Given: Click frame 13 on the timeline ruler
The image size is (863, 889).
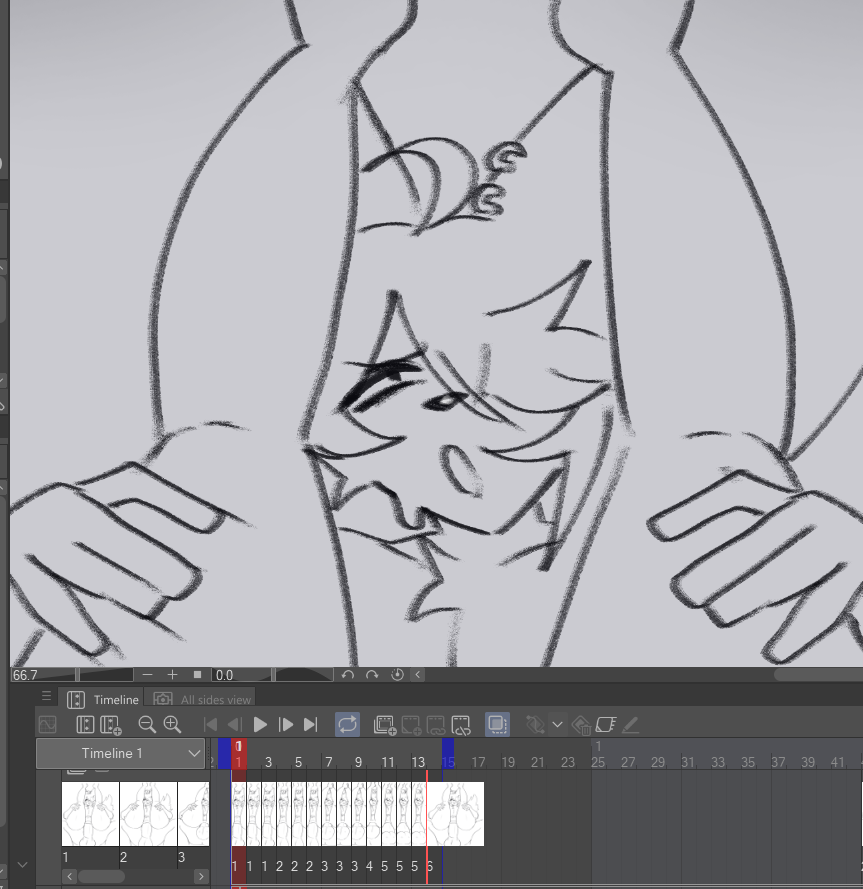Looking at the screenshot, I should coord(418,762).
